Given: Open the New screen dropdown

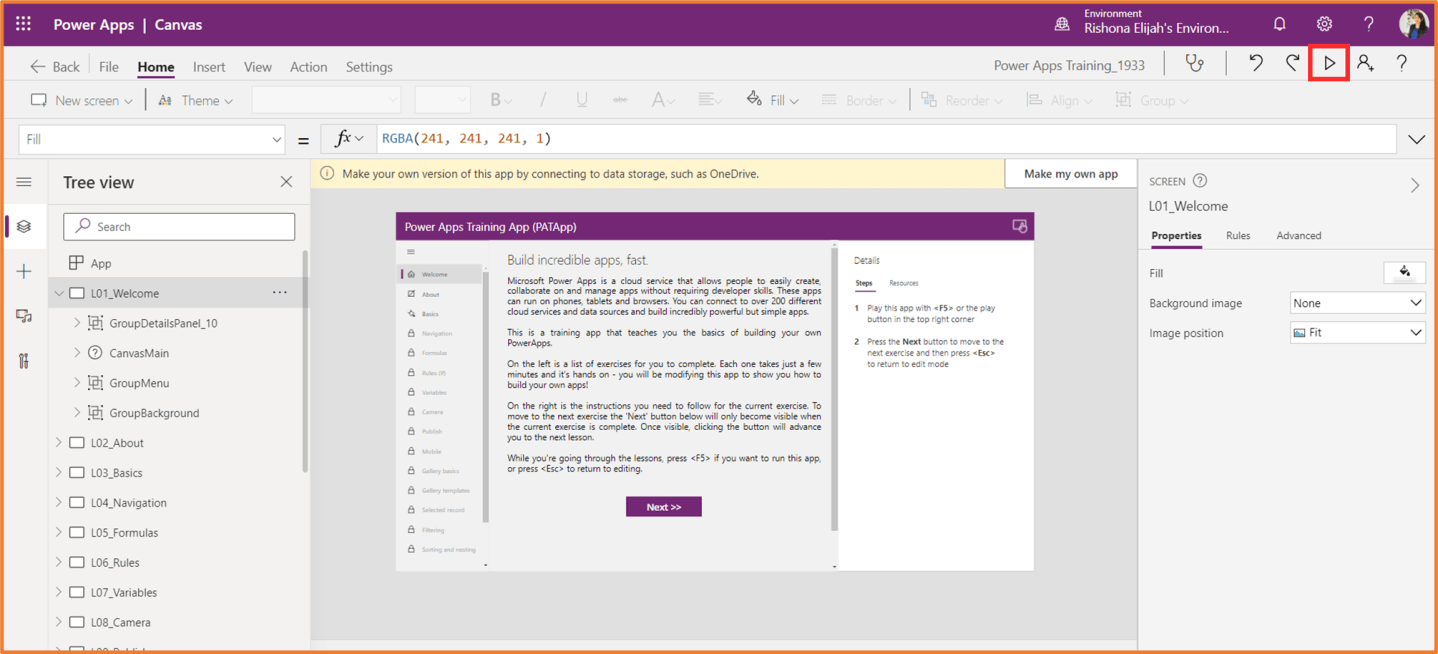Looking at the screenshot, I should [82, 100].
